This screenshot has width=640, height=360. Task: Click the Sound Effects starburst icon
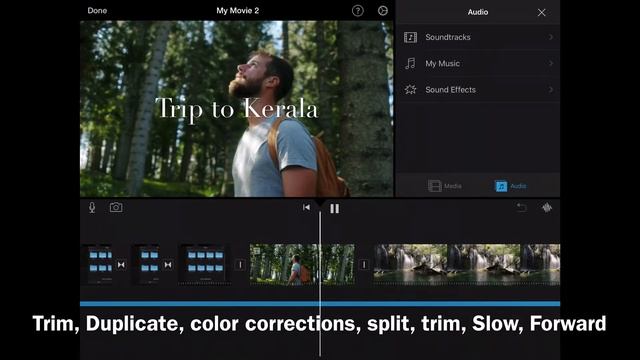[x=410, y=89]
